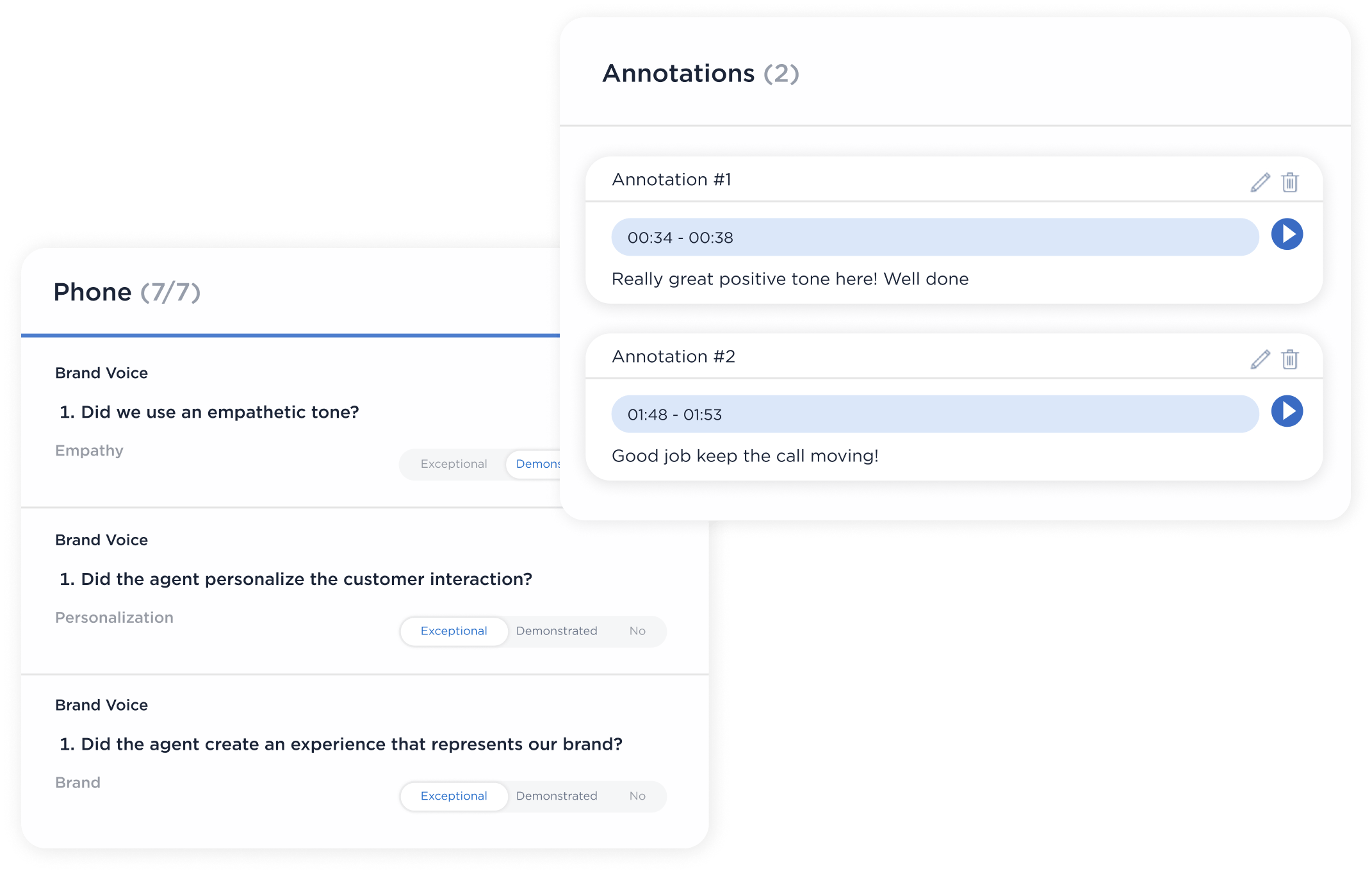1372x874 pixels.
Task: Select Demonstrated for the Empathy question
Action: [x=534, y=464]
